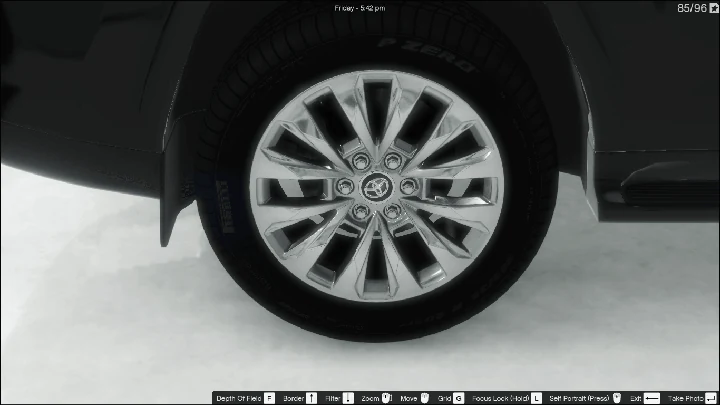Click the F key icon for Depth Of Field

point(270,398)
